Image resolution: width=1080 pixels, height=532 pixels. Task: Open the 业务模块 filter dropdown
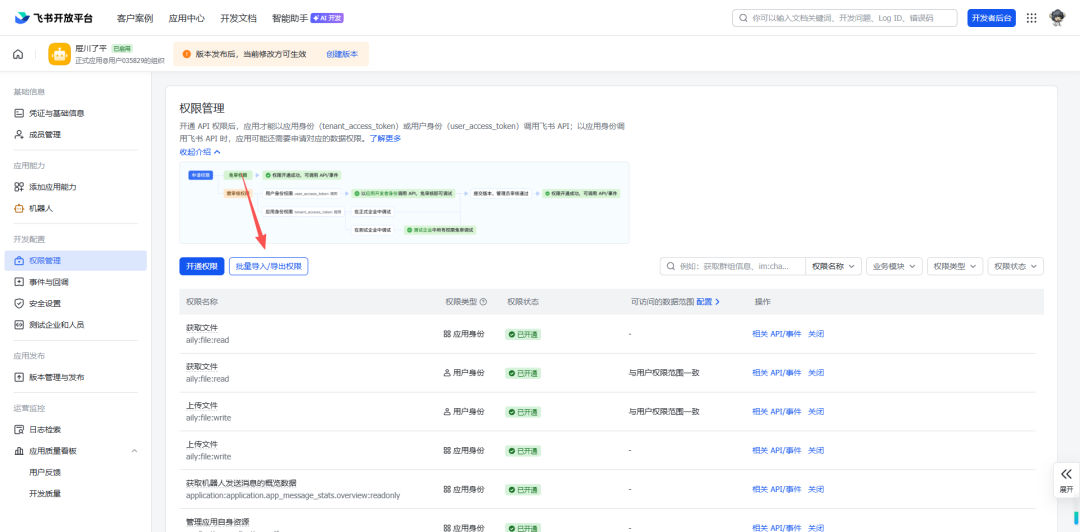[x=893, y=266]
